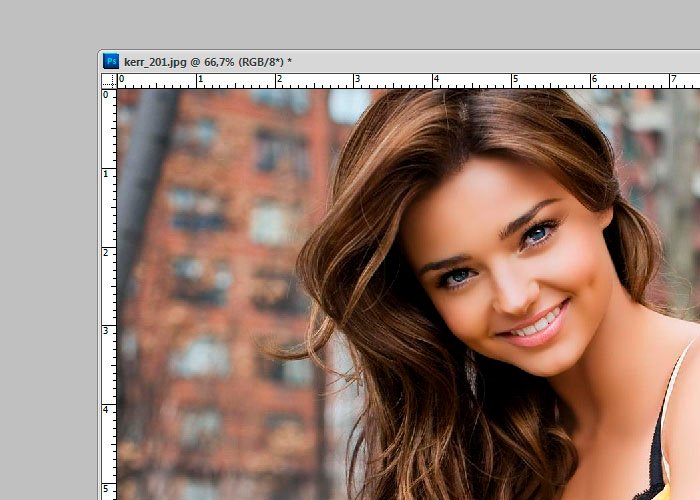700x500 pixels.
Task: Click the woman's smile on the canvas
Action: [535, 325]
